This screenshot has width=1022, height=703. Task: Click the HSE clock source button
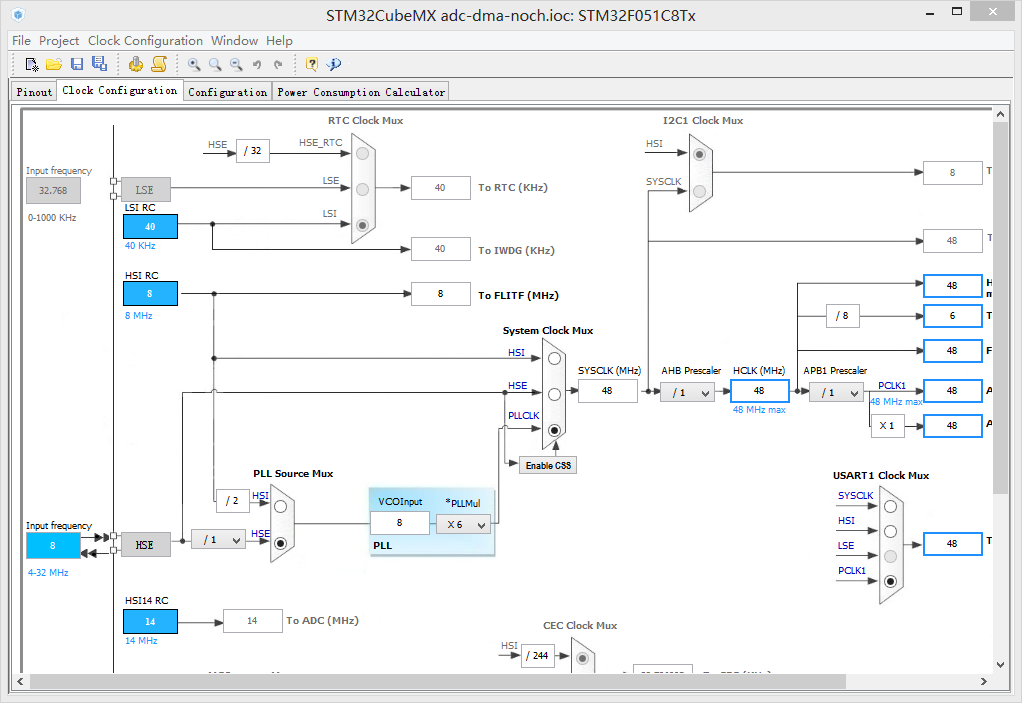coord(145,545)
